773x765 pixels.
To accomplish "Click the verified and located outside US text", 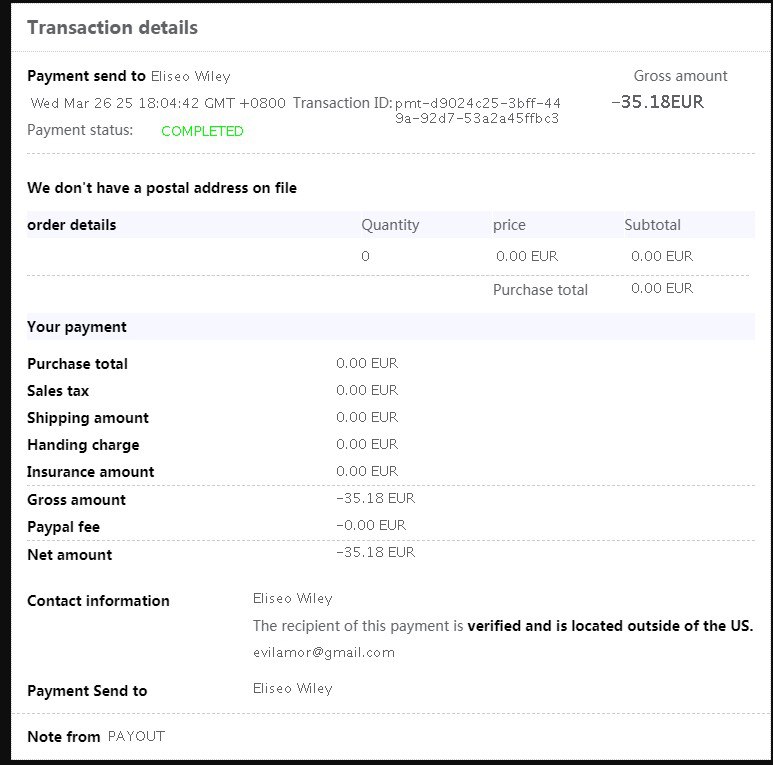I will [x=610, y=626].
